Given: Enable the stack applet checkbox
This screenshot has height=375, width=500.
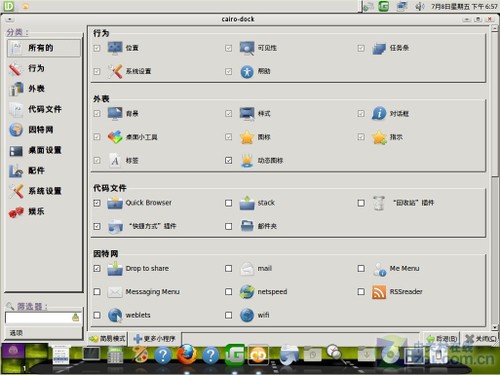Looking at the screenshot, I should point(228,203).
